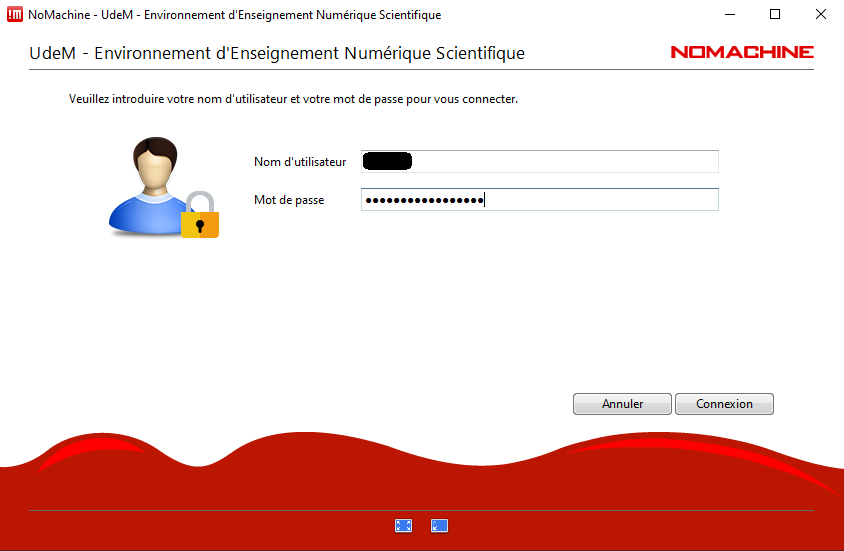Click the NoMachine app icon in the title bar
Viewport: 844px width, 551px height.
pyautogui.click(x=15, y=15)
